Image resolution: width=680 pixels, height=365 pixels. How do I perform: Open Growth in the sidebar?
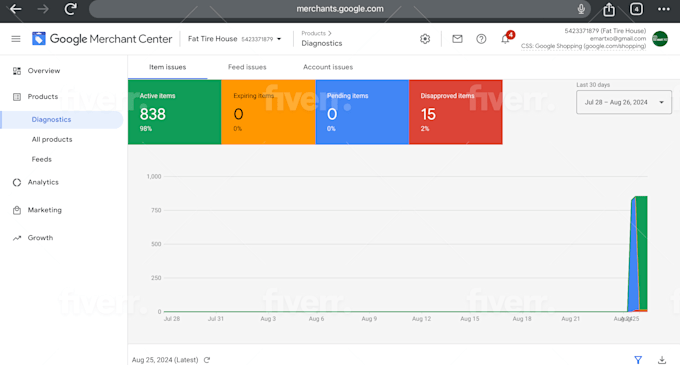(40, 238)
